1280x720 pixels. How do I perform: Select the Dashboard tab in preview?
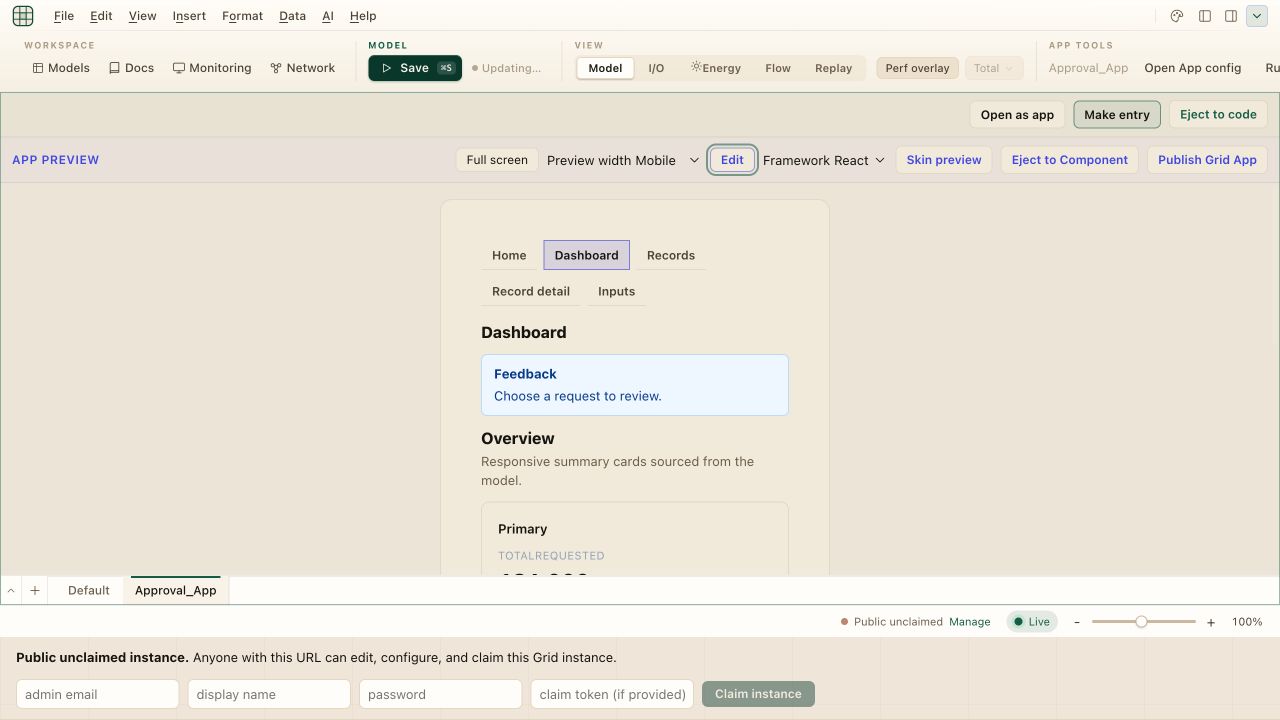(587, 255)
